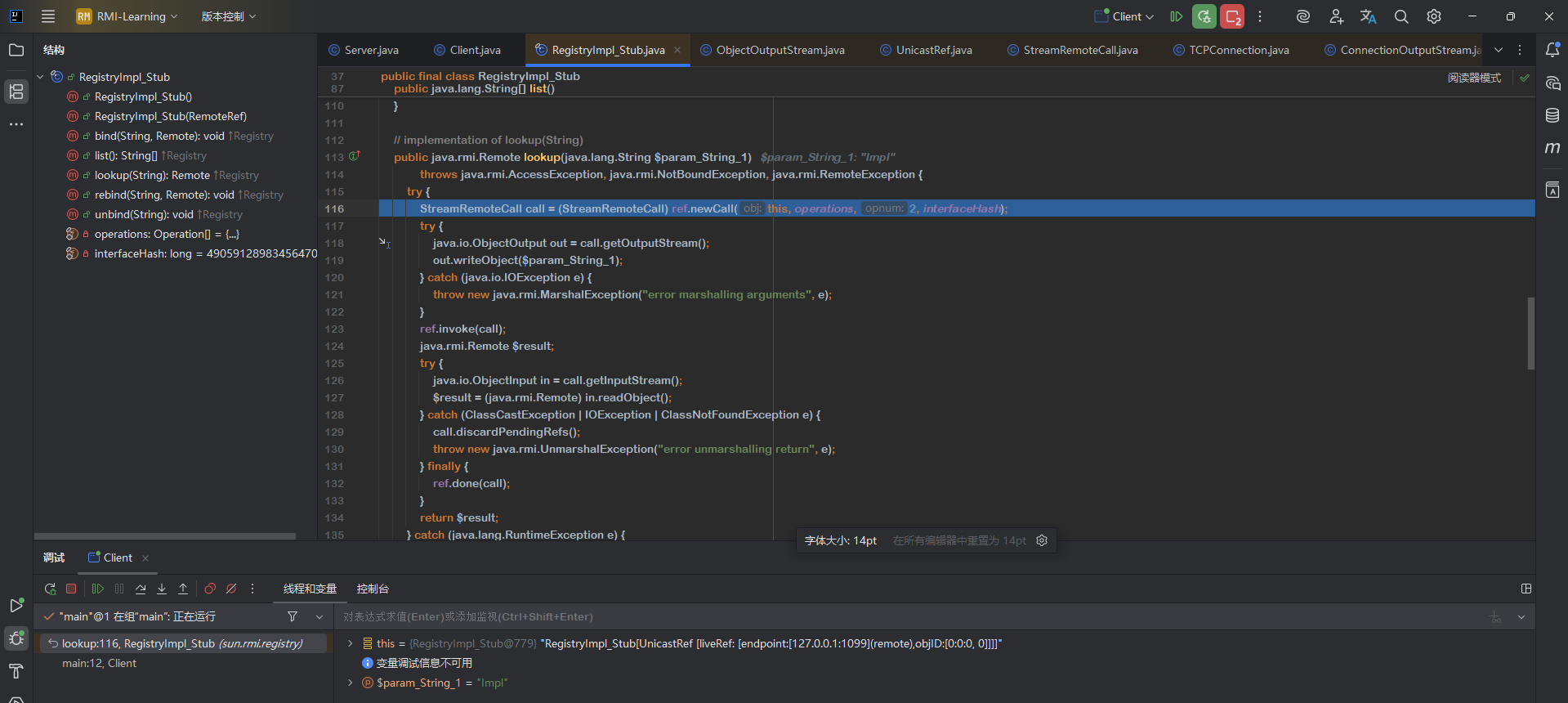Viewport: 1568px width, 703px height.
Task: Open the Maven tool window icon
Action: pyautogui.click(x=1552, y=148)
